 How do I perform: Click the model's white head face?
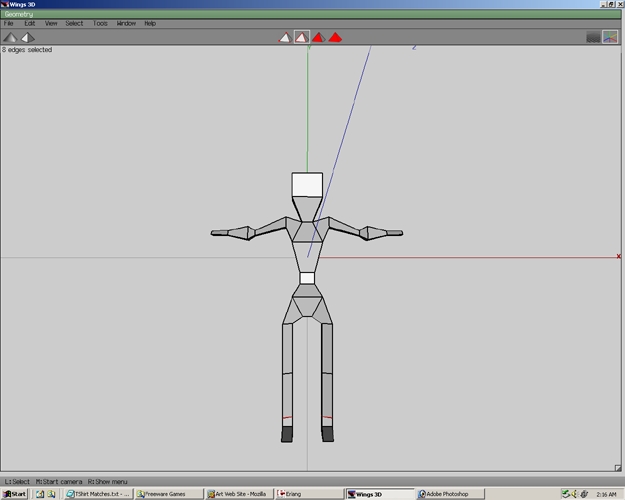click(307, 185)
